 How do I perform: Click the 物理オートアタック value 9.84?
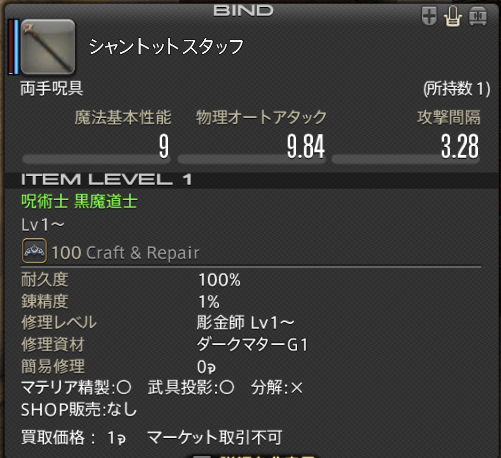coord(306,146)
